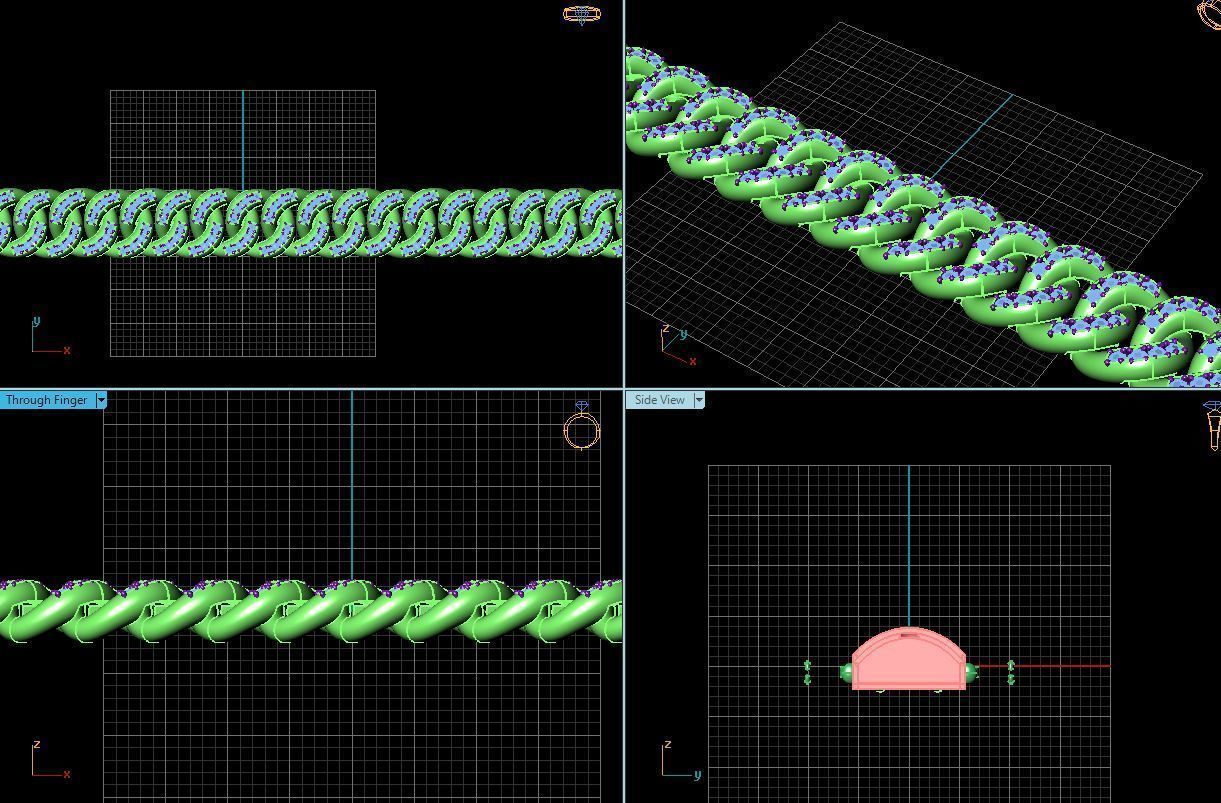Click the XZ axis gizmo in Through Finger viewport

49,760
